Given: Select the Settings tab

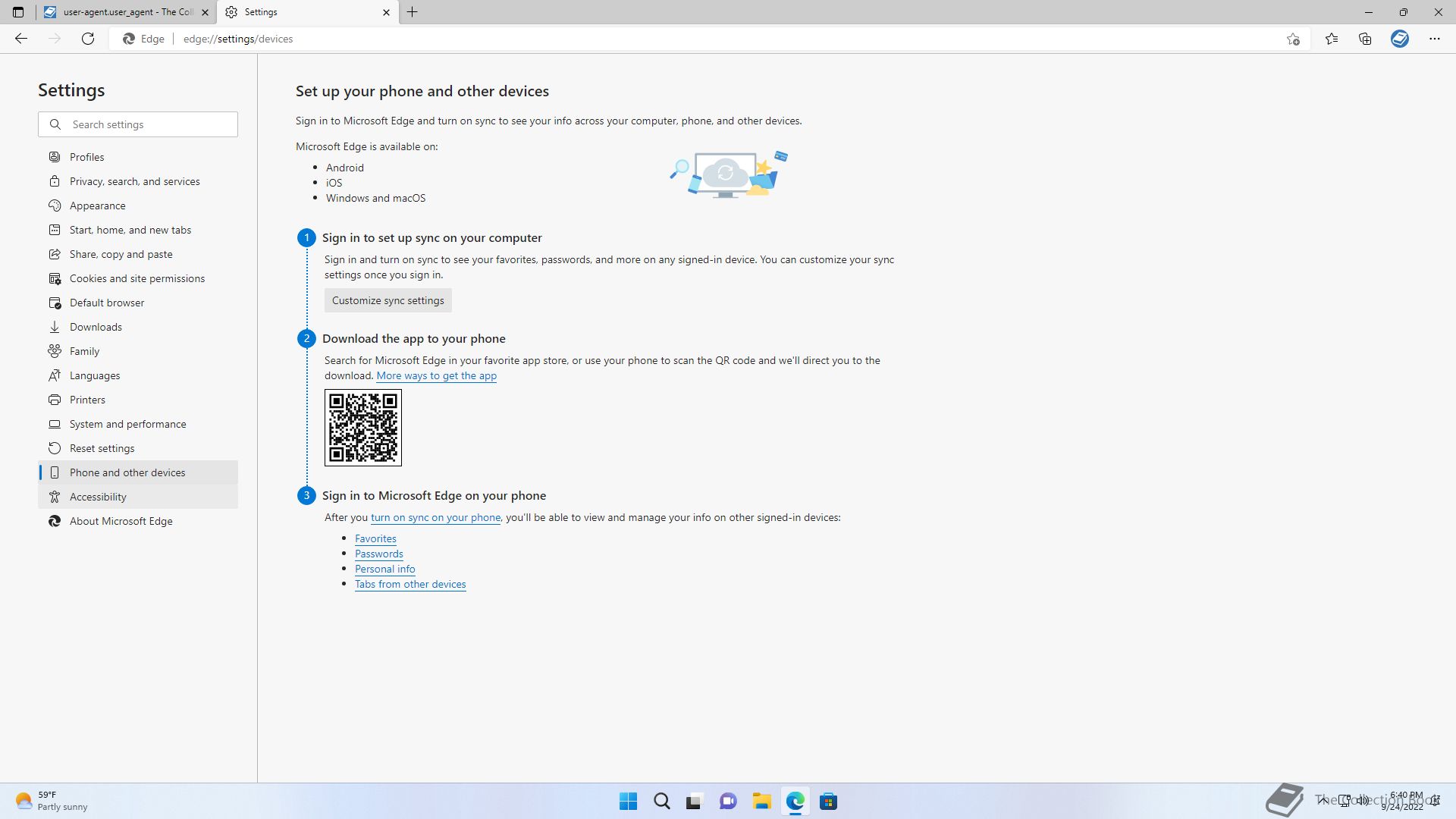Looking at the screenshot, I should point(307,12).
